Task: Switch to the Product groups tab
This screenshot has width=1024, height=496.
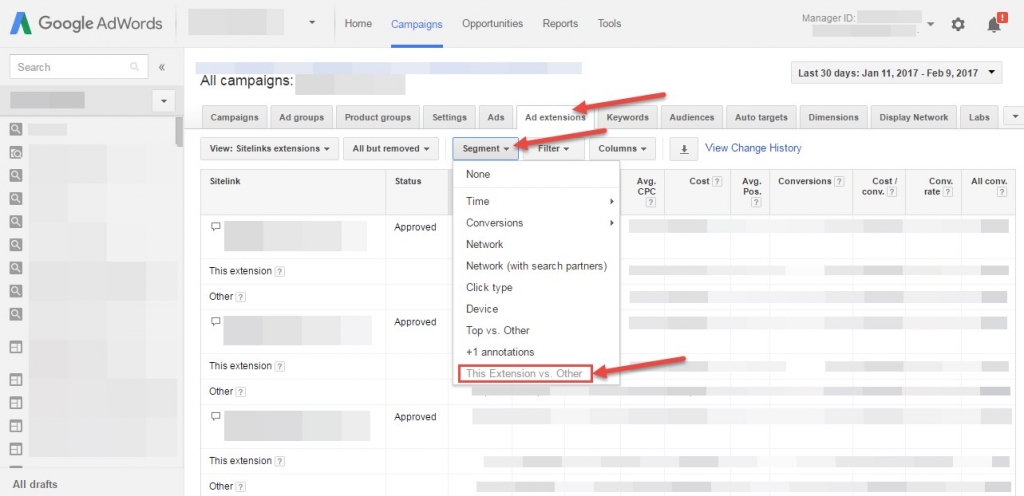Action: coord(377,117)
